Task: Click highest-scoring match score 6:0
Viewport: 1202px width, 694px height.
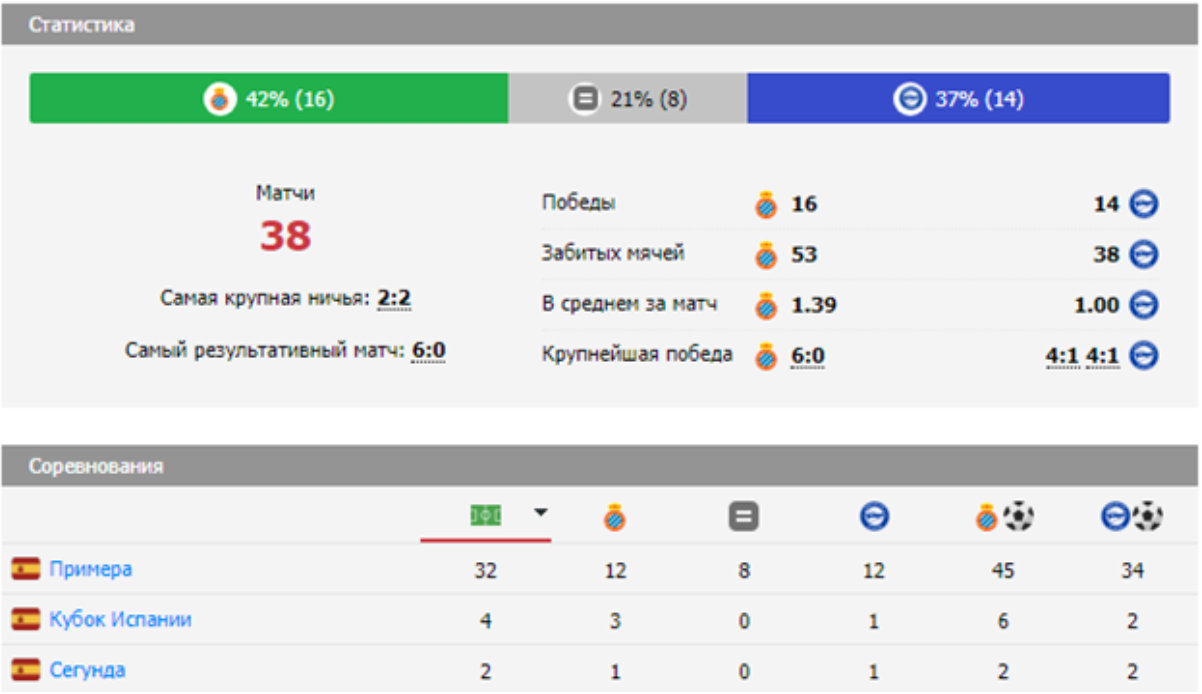Action: (428, 351)
